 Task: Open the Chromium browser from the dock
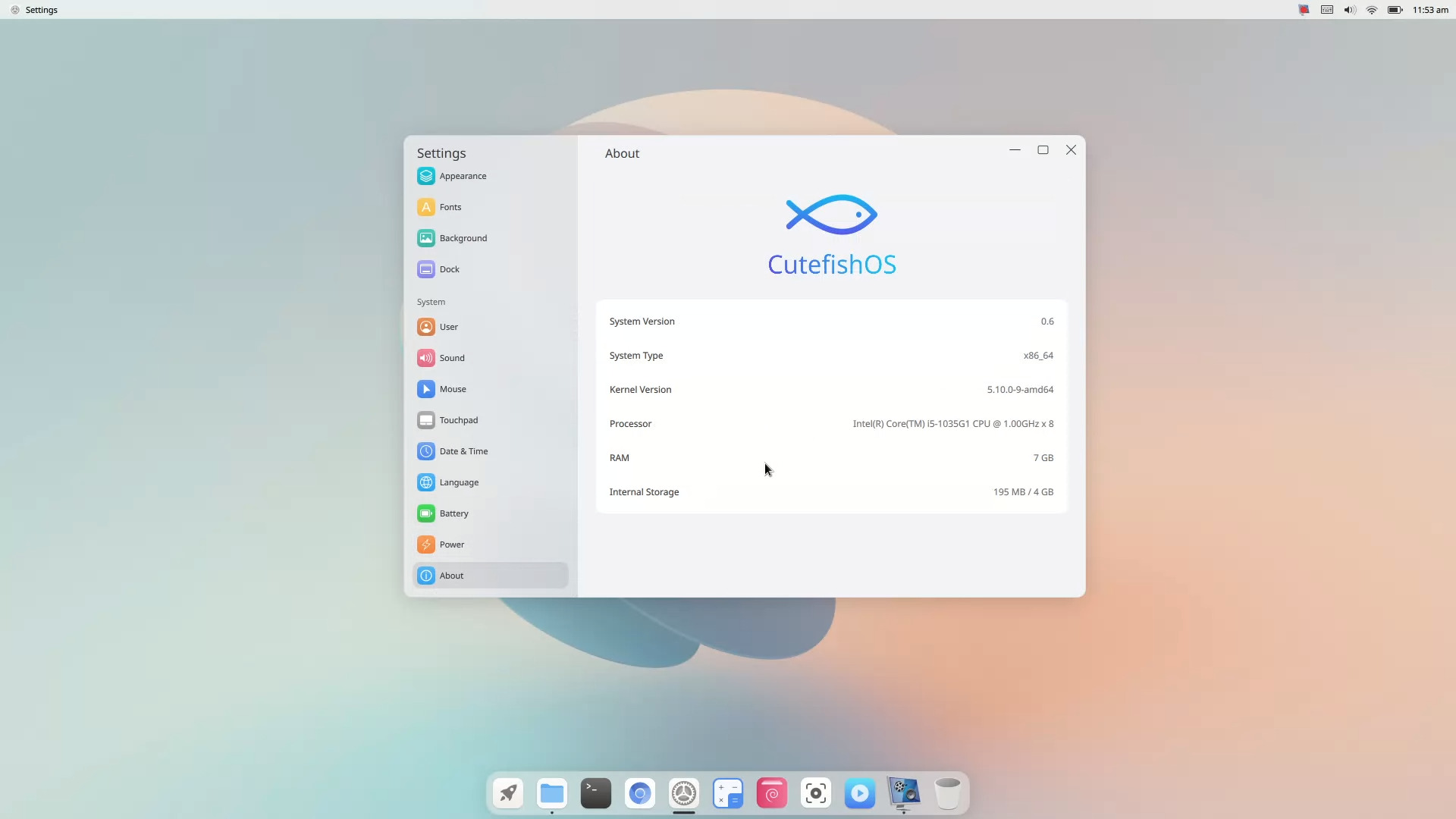[x=639, y=793]
